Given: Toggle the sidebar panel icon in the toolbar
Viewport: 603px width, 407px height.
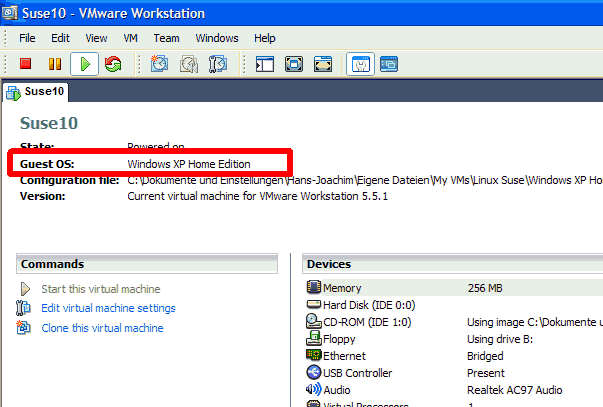Looking at the screenshot, I should click(x=265, y=64).
